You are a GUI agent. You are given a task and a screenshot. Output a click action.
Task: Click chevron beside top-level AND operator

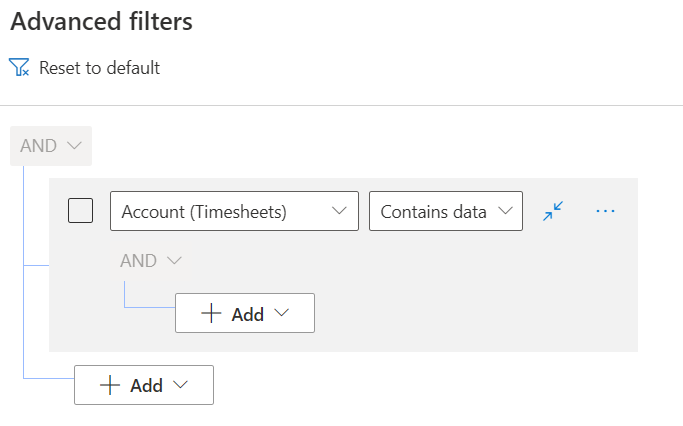pyautogui.click(x=74, y=145)
